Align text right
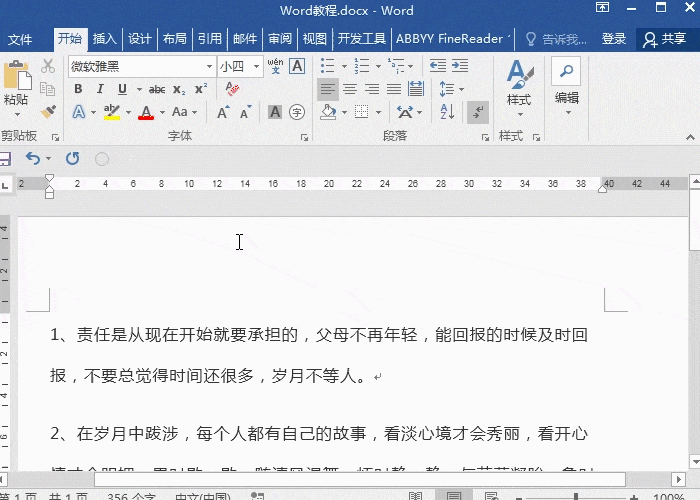The width and height of the screenshot is (700, 500). click(372, 89)
